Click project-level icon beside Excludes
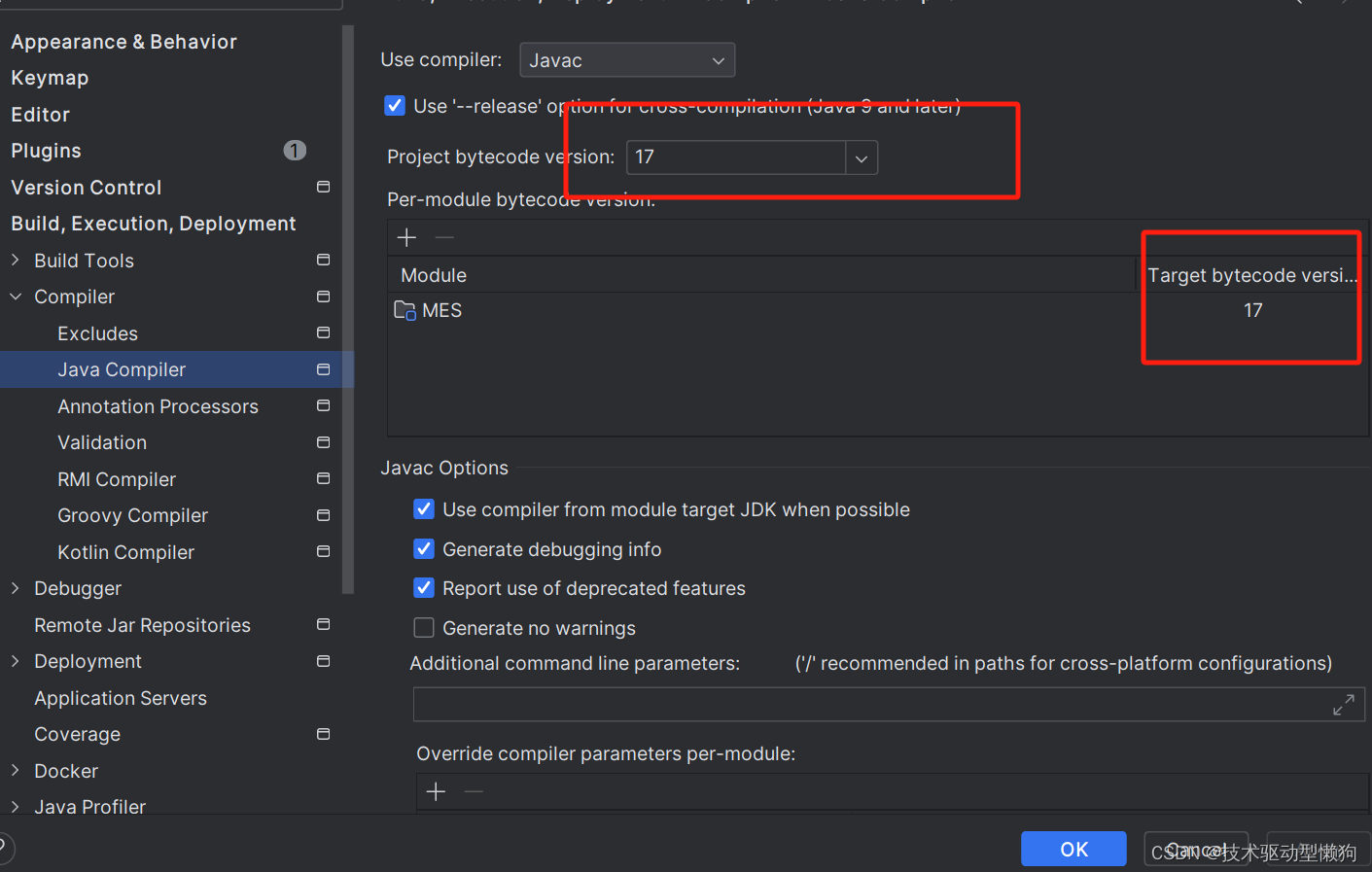This screenshot has width=1372, height=872. tap(324, 332)
